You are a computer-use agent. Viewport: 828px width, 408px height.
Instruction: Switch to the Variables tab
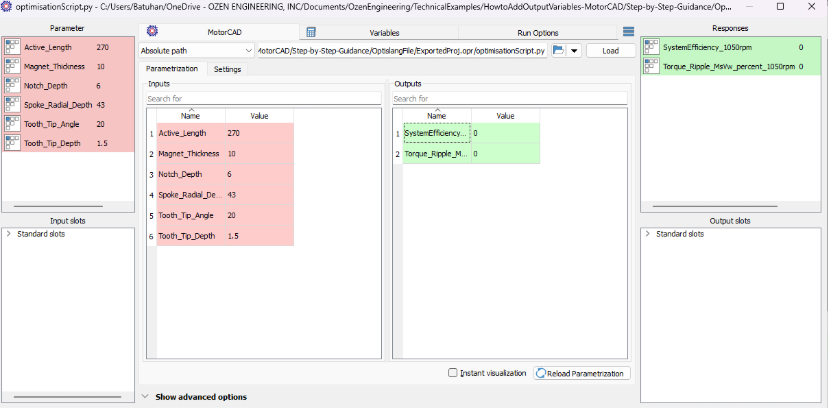point(369,32)
